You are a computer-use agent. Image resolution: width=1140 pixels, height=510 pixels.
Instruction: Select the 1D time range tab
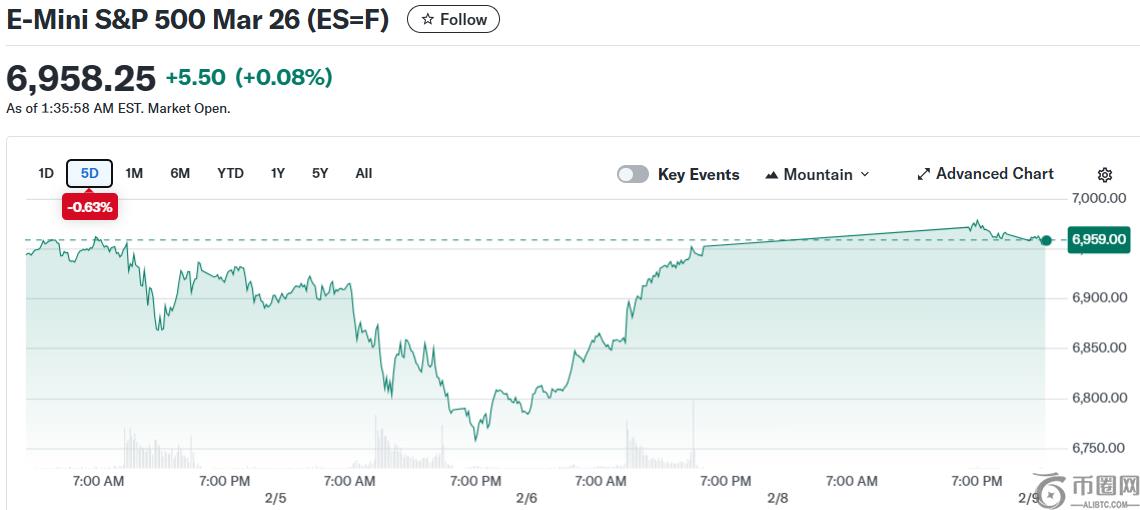46,173
